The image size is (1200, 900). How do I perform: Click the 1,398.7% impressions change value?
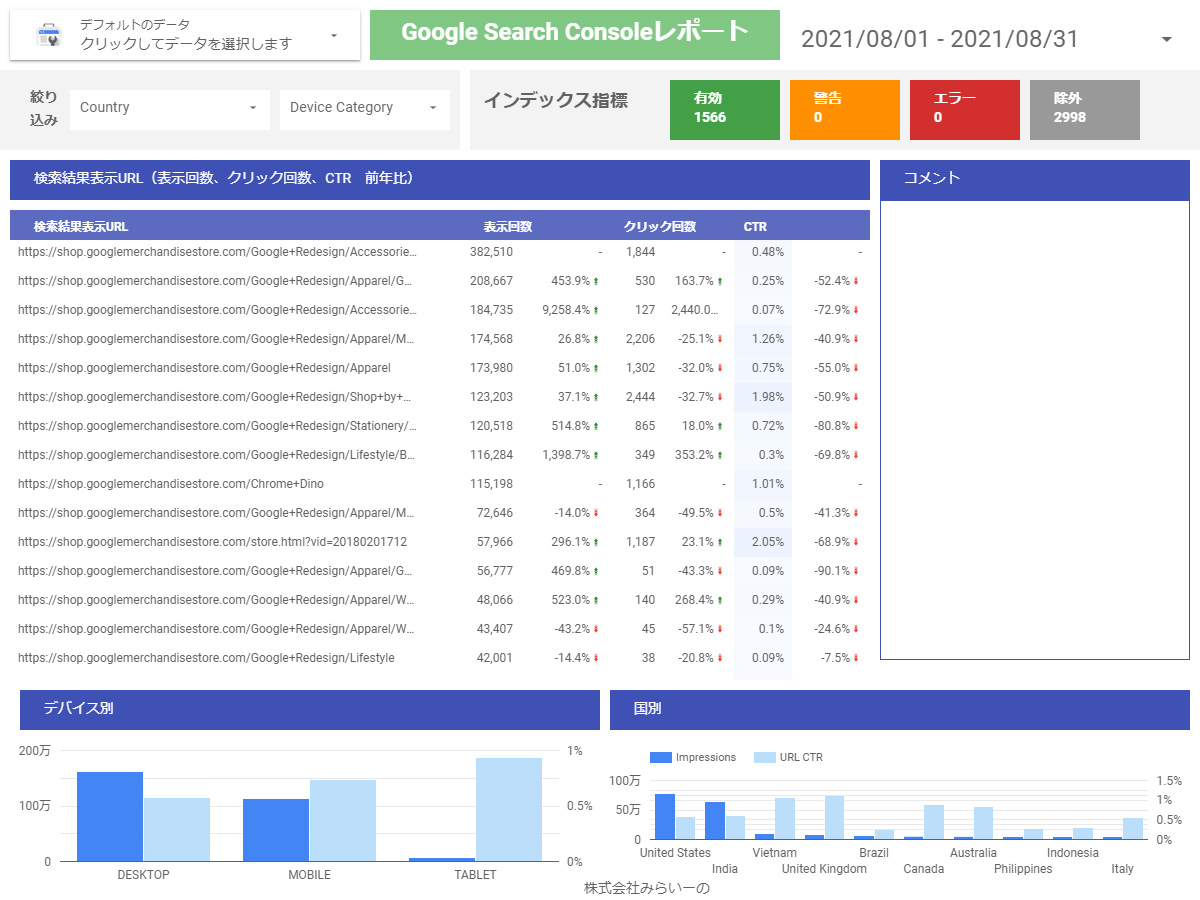coord(565,455)
